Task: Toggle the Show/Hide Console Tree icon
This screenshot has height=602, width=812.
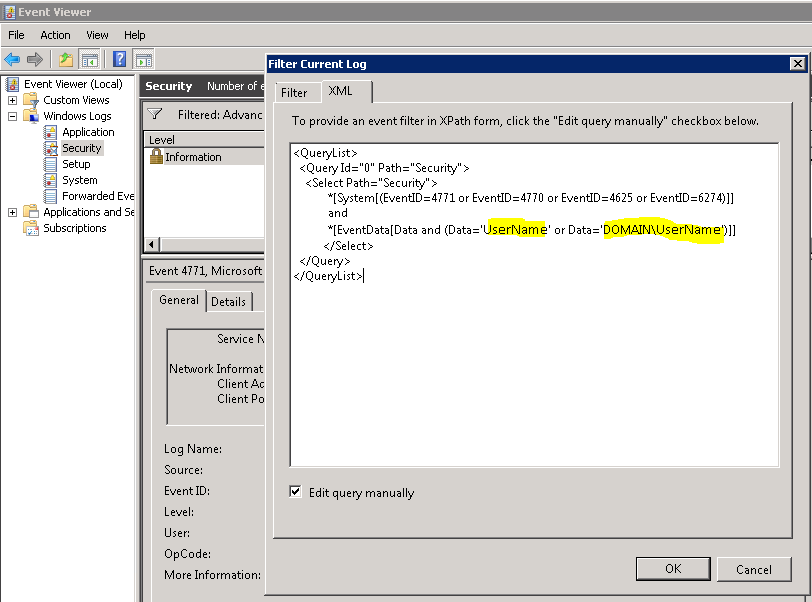Action: pos(90,60)
